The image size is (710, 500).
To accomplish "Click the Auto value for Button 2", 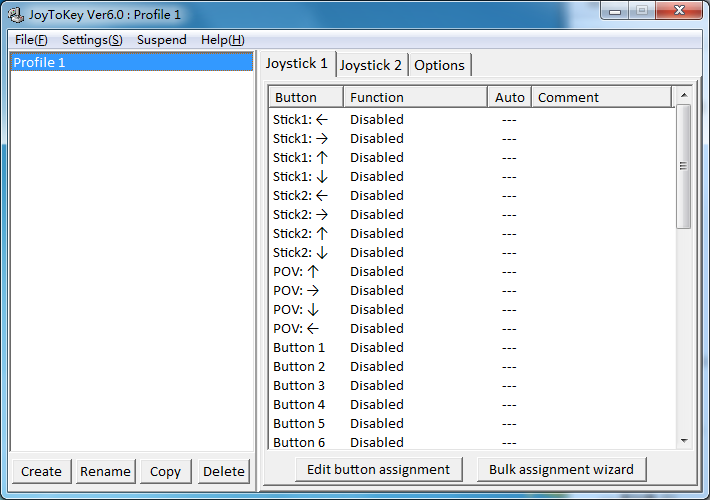I will point(509,367).
